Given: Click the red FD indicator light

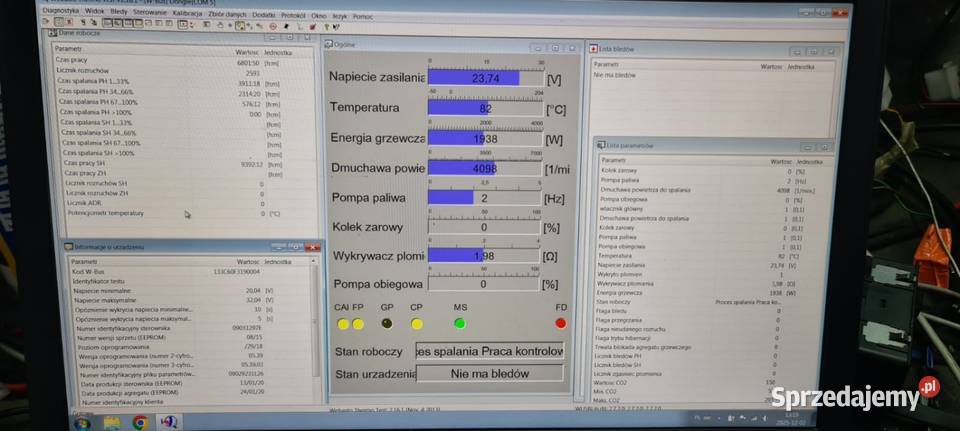Looking at the screenshot, I should tap(561, 323).
